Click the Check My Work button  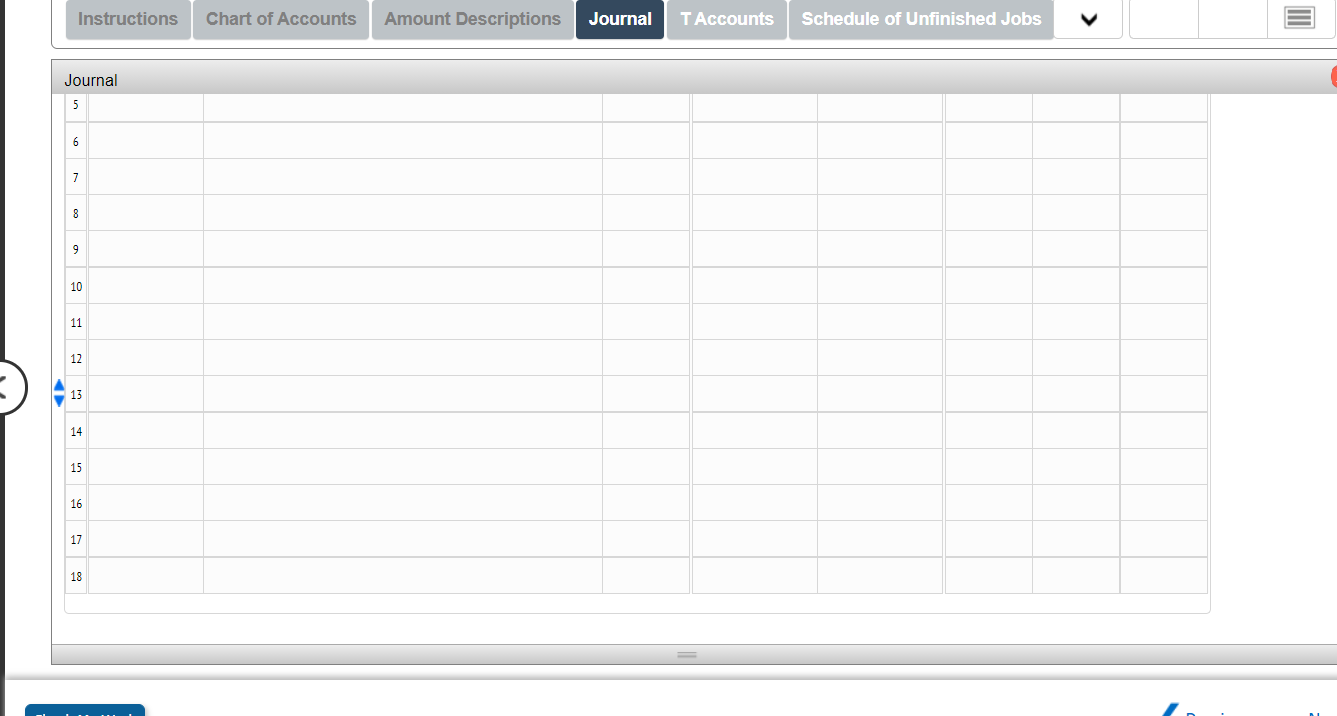pos(85,712)
